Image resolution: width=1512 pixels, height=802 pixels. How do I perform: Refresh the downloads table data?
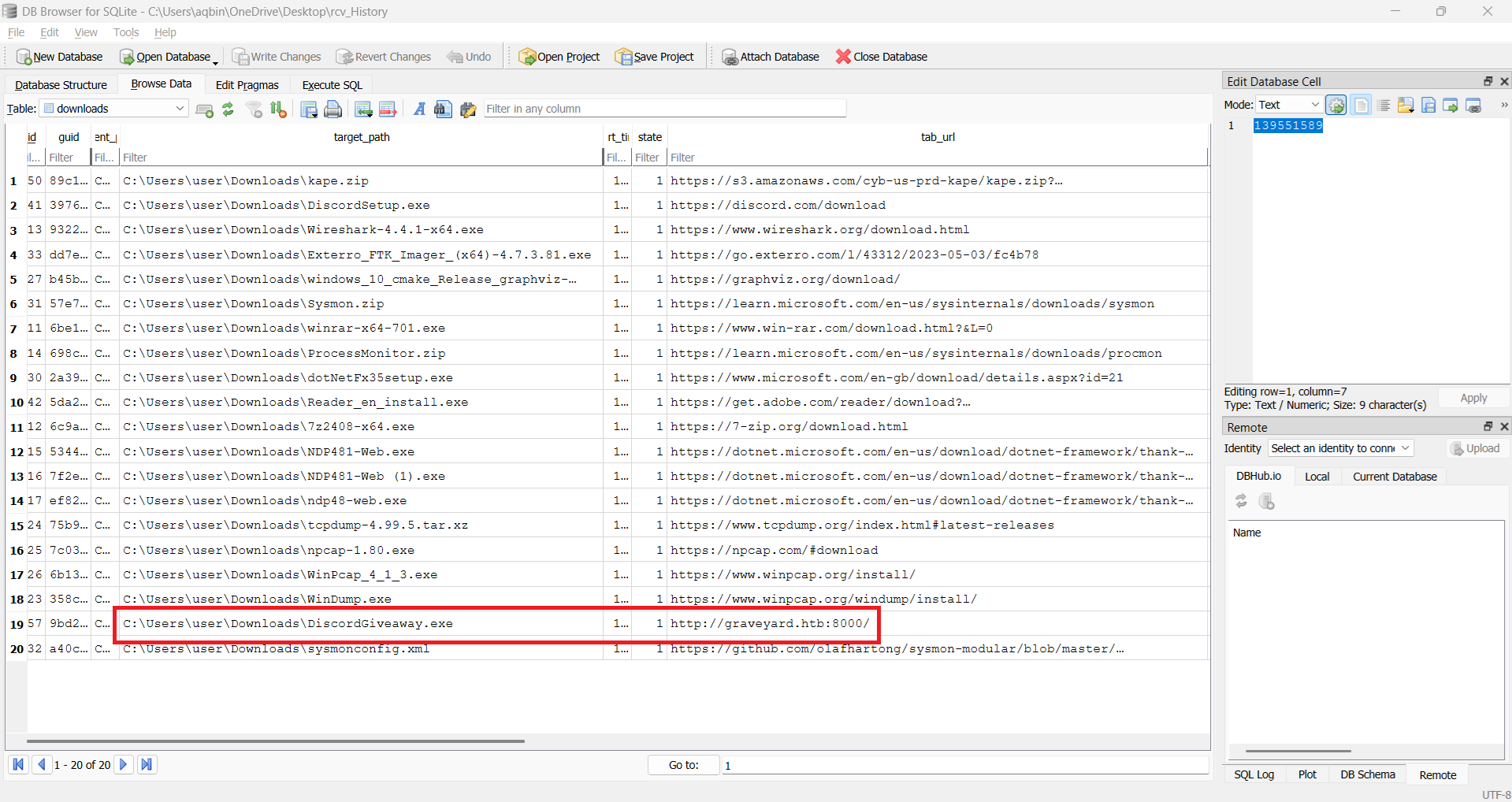tap(228, 110)
